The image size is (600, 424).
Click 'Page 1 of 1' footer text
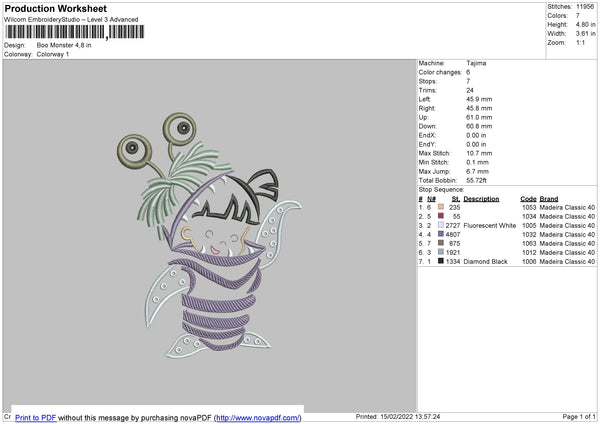click(579, 417)
